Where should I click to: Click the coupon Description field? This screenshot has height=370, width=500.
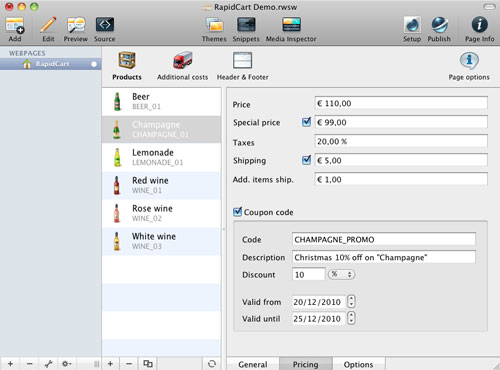384,257
